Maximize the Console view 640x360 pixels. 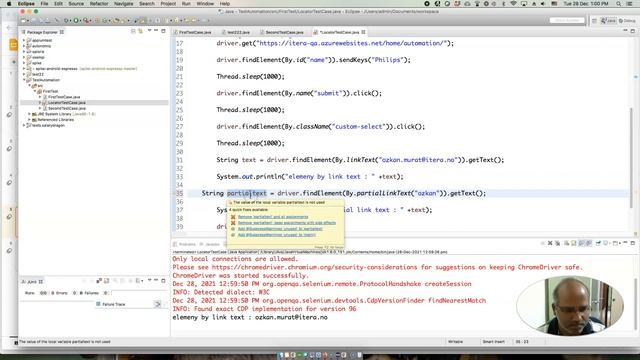(633, 243)
